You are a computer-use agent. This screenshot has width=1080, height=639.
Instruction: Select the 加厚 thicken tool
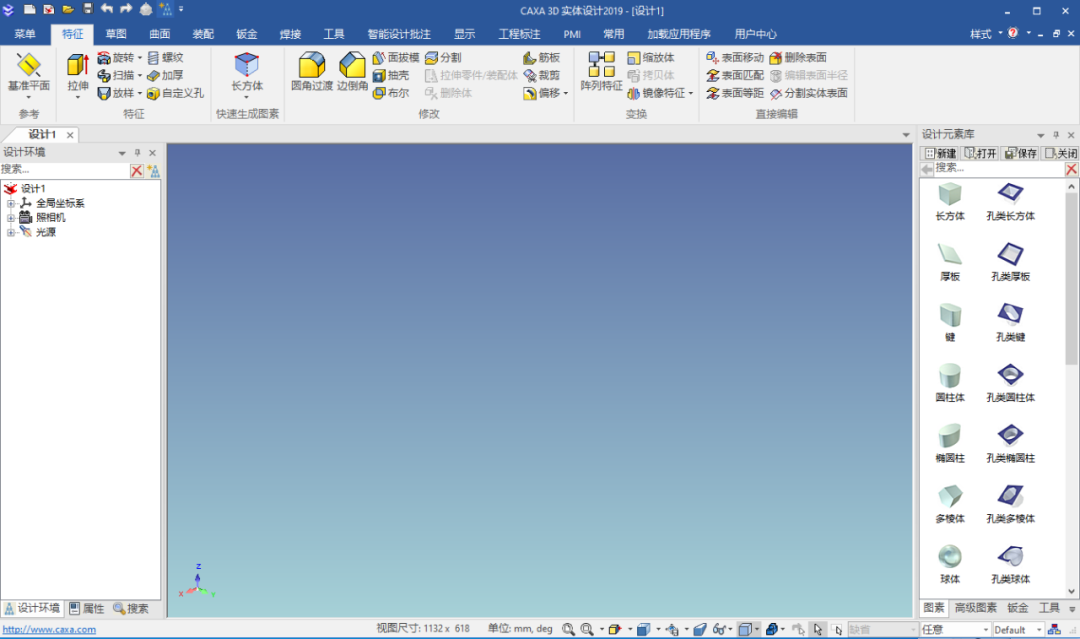coord(165,75)
